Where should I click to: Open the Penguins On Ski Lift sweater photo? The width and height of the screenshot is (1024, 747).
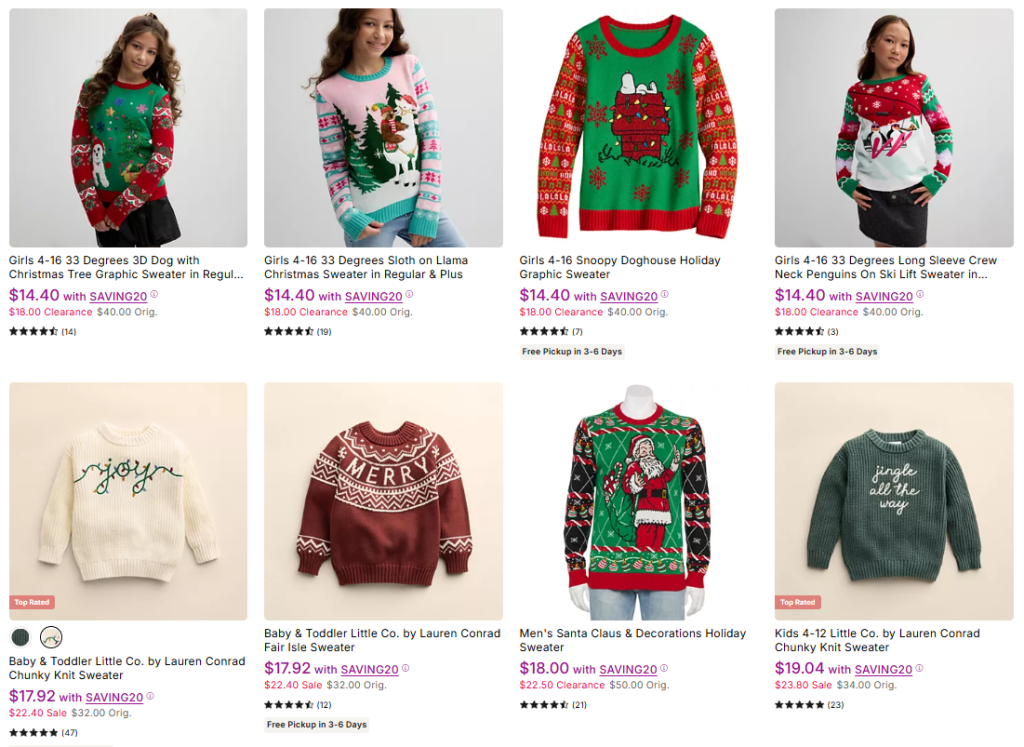point(894,128)
